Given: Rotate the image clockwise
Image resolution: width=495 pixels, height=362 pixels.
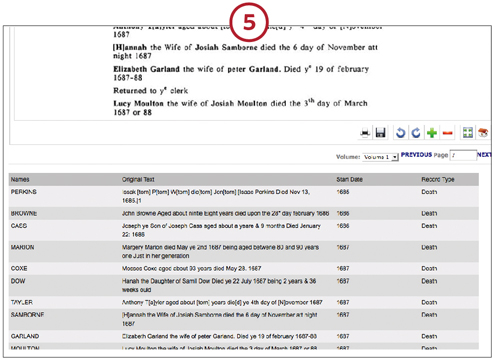Looking at the screenshot, I should coord(416,133).
